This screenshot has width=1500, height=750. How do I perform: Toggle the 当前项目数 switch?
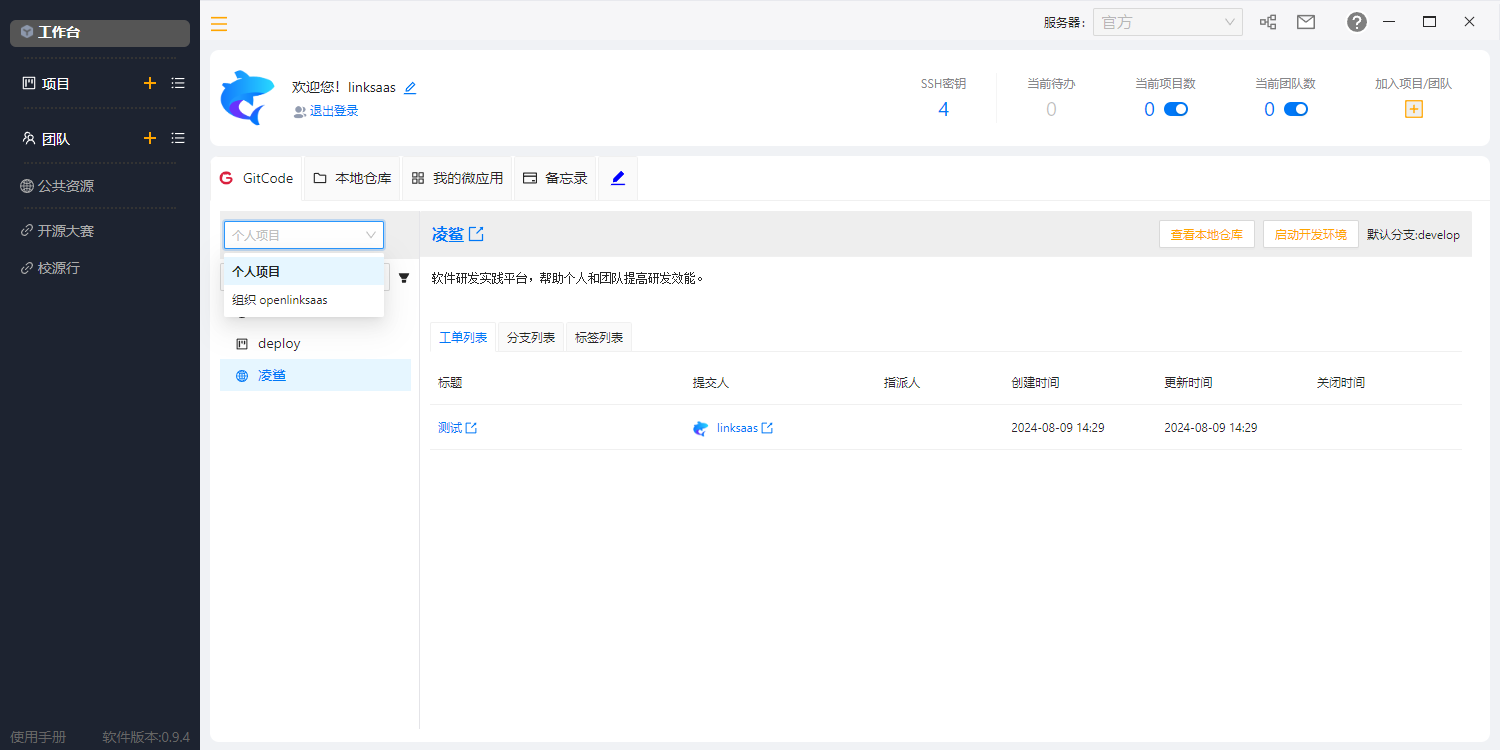tap(1176, 109)
